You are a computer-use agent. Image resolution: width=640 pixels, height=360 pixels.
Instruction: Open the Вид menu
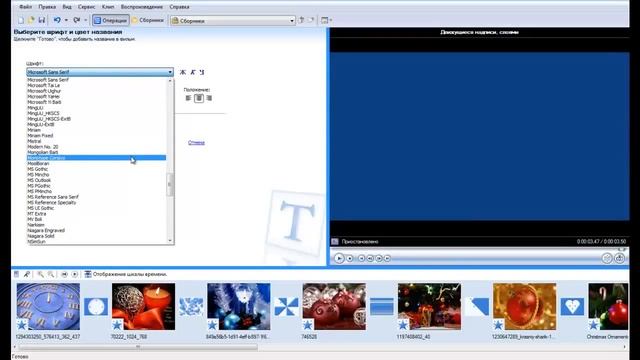[67, 7]
